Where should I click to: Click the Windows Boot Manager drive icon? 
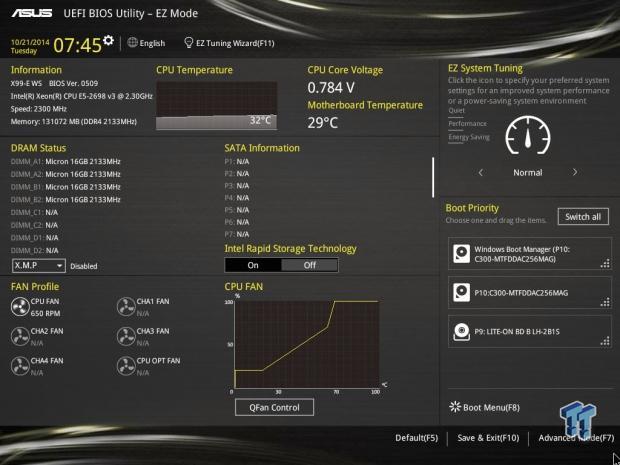pyautogui.click(x=461, y=254)
